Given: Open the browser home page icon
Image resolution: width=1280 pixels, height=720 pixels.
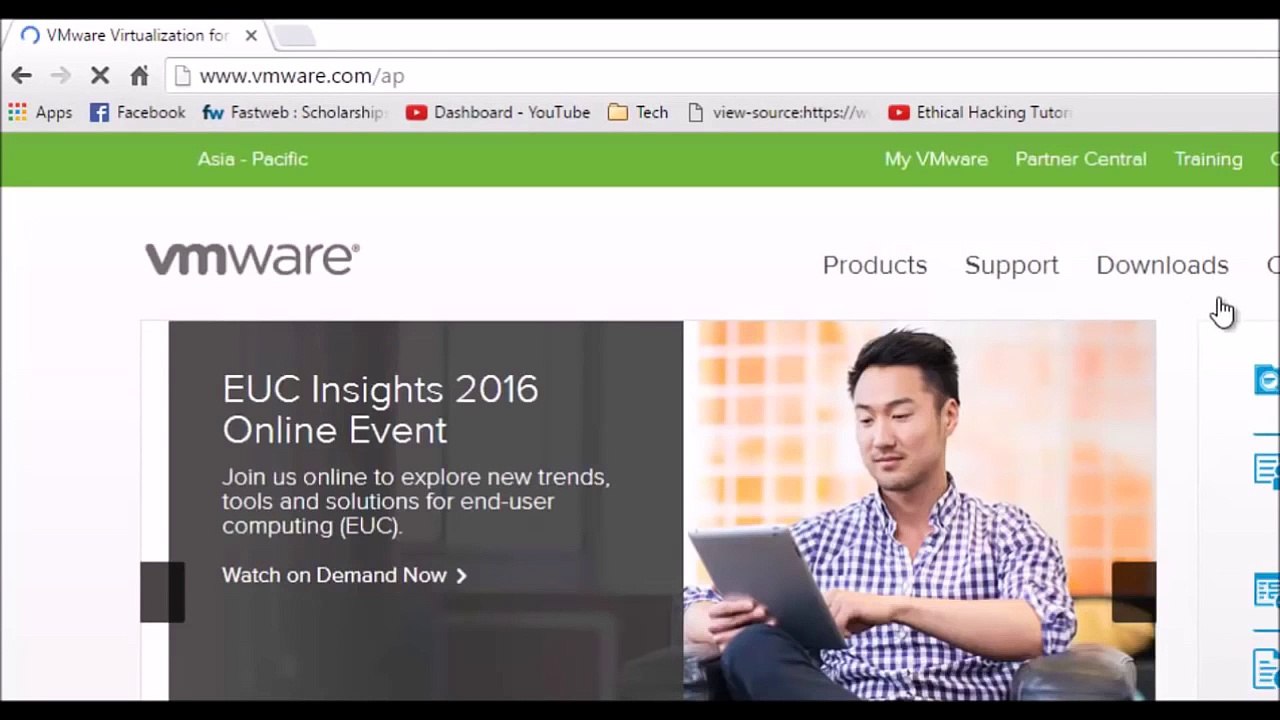Looking at the screenshot, I should click(139, 76).
